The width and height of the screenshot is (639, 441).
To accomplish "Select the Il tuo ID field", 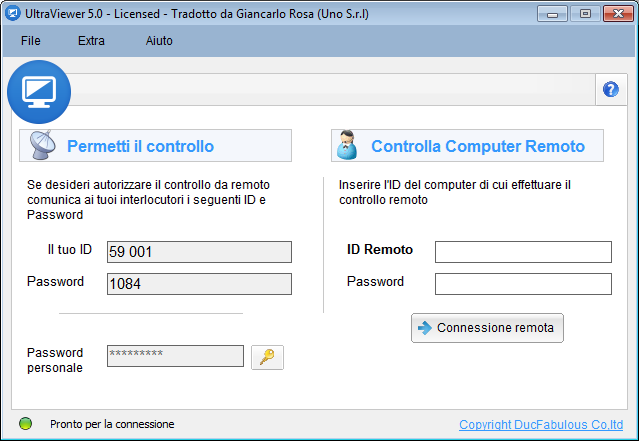I will (199, 252).
